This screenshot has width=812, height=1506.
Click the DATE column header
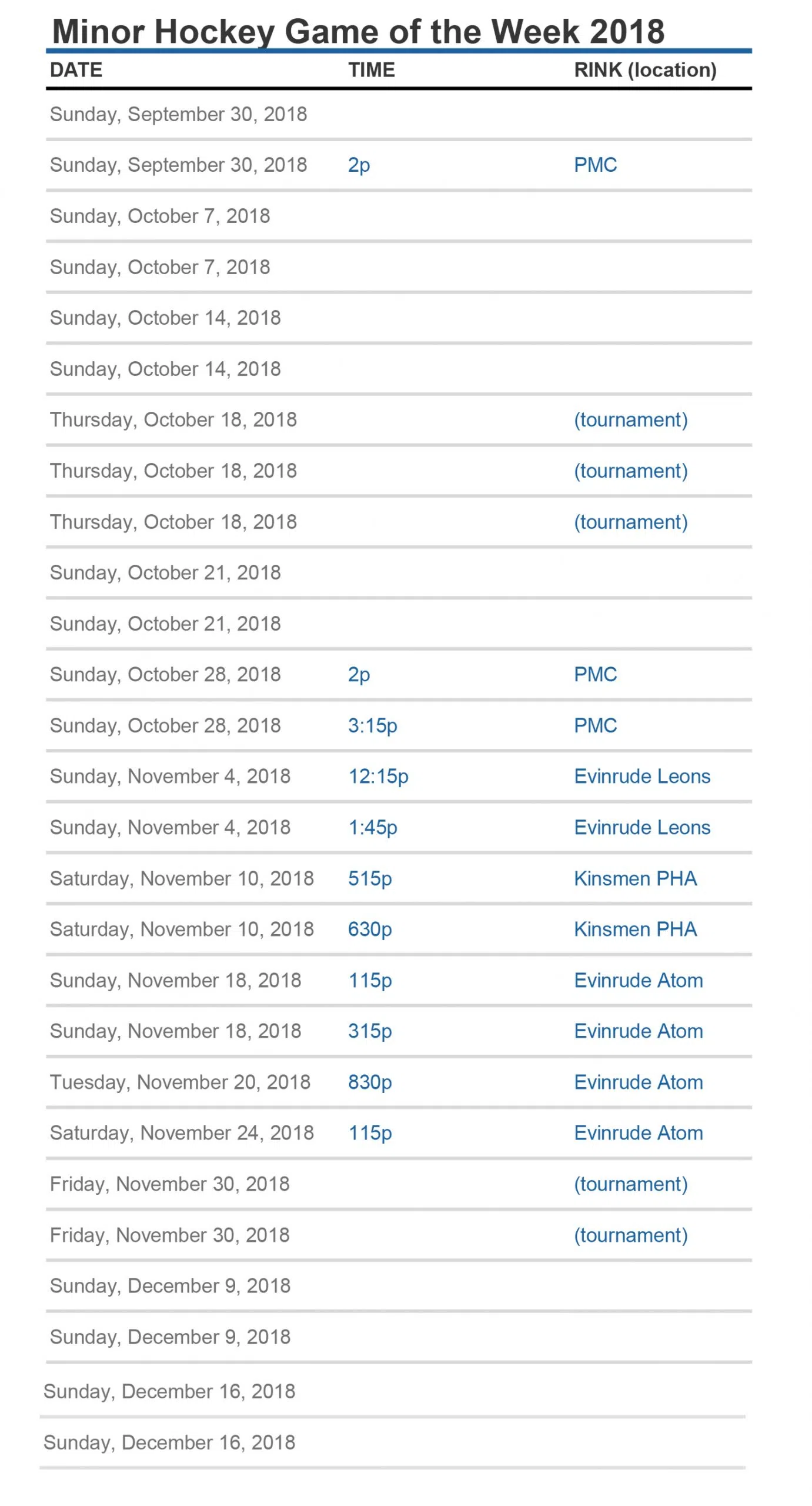tap(76, 70)
